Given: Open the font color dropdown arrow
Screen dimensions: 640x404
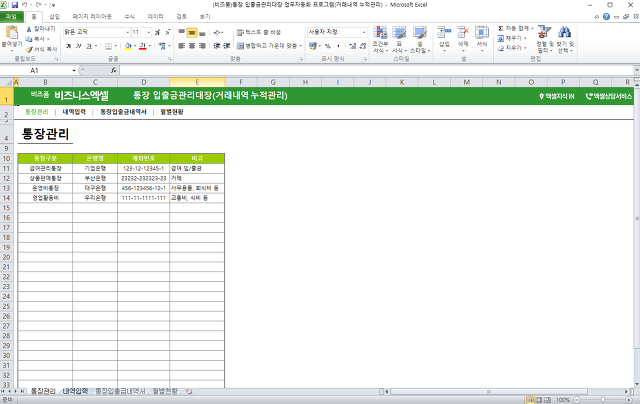Looking at the screenshot, I should (x=150, y=46).
